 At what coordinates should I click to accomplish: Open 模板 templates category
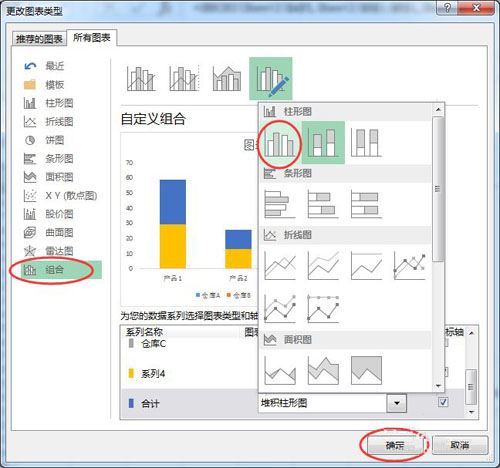tap(61, 85)
